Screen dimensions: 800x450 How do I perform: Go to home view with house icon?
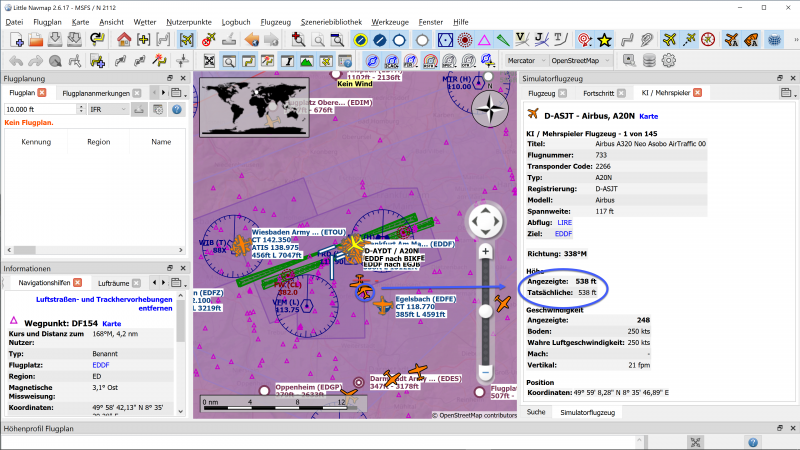pyautogui.click(x=123, y=39)
